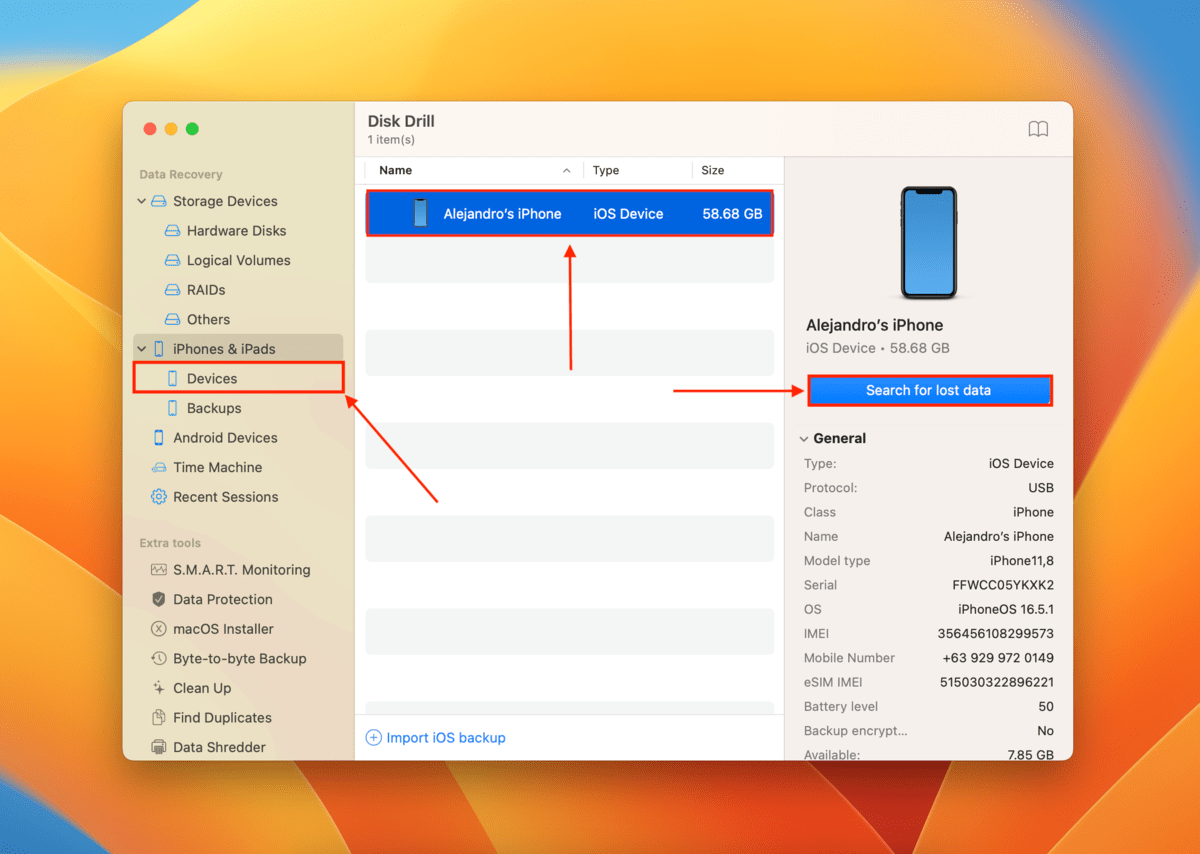Click the Byte-to-byte Backup clock icon
The image size is (1200, 854).
click(x=159, y=658)
